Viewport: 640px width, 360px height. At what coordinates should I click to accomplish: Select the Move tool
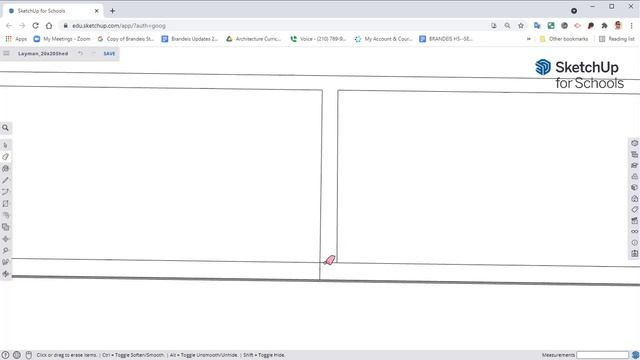(5, 239)
